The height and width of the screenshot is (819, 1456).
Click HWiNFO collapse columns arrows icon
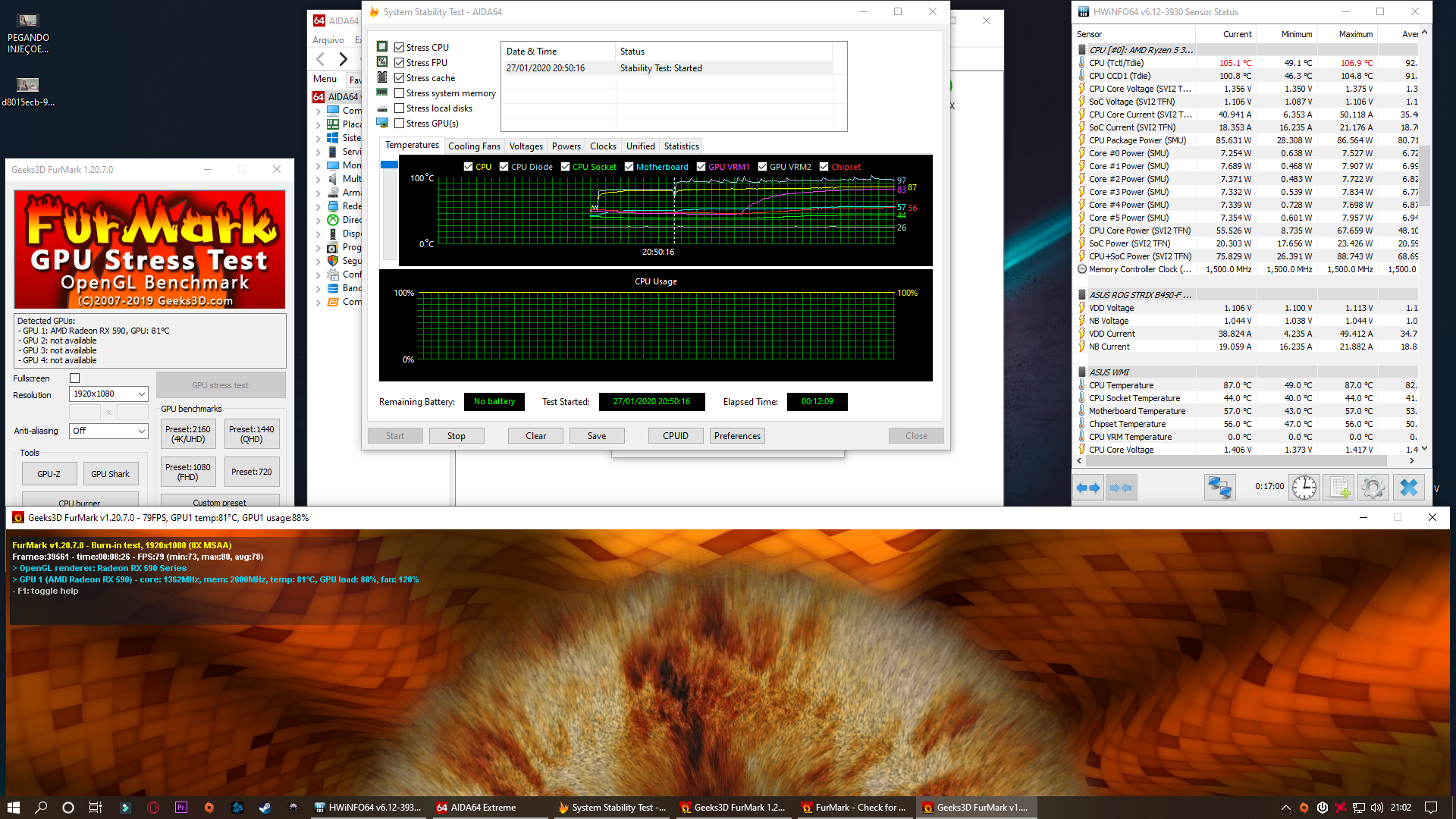pos(1121,488)
